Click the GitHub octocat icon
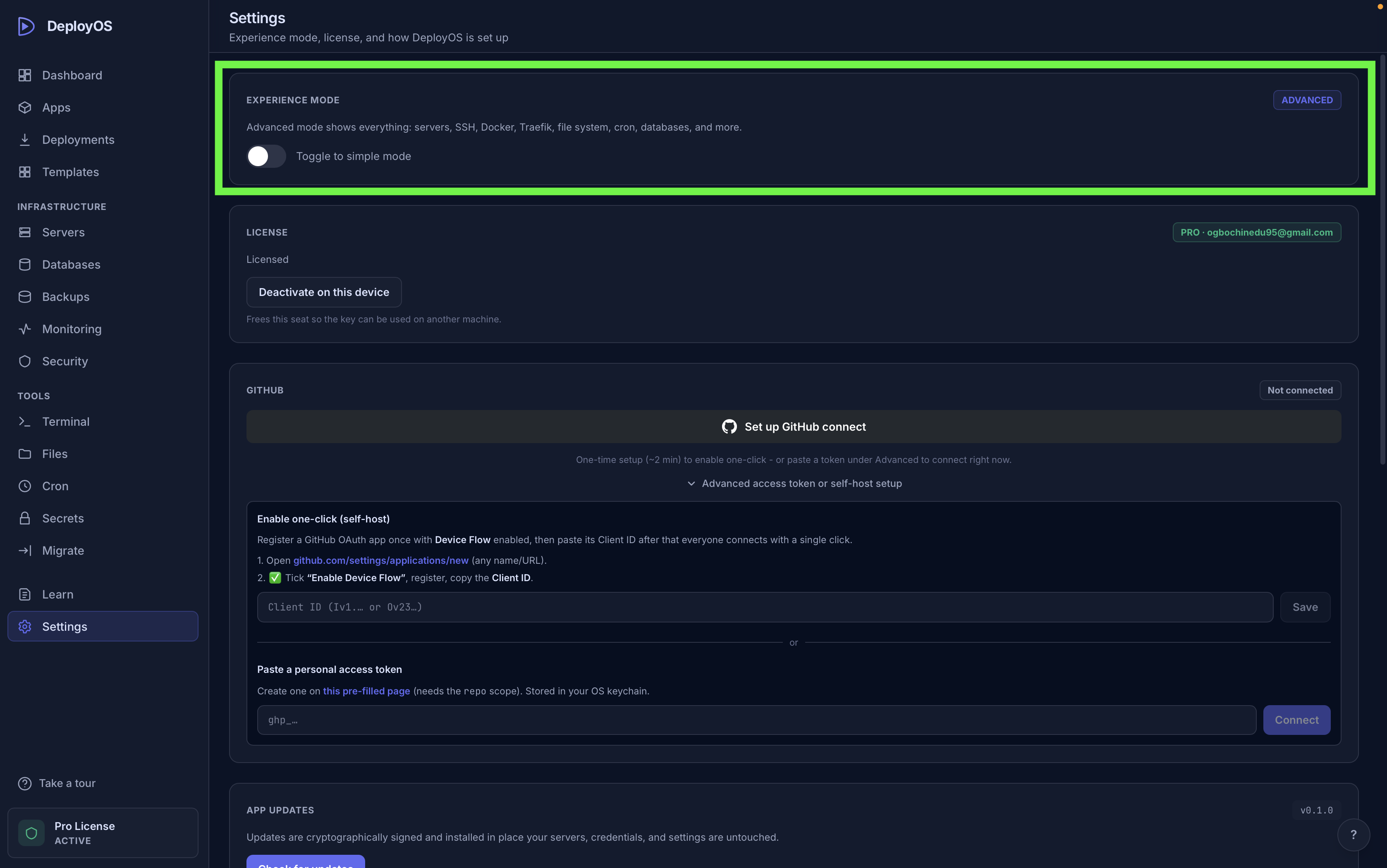This screenshot has width=1387, height=868. point(729,427)
